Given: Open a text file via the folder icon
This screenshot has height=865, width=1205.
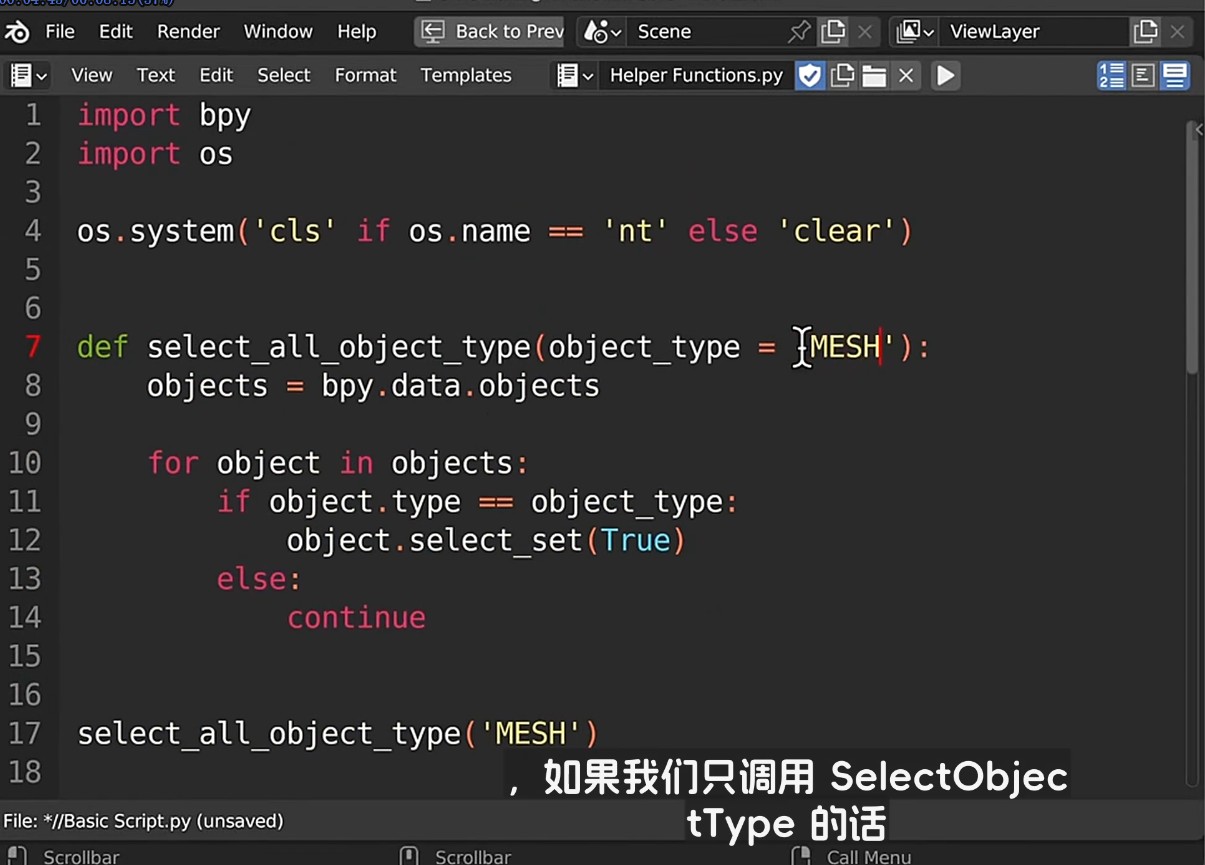Looking at the screenshot, I should 874,75.
